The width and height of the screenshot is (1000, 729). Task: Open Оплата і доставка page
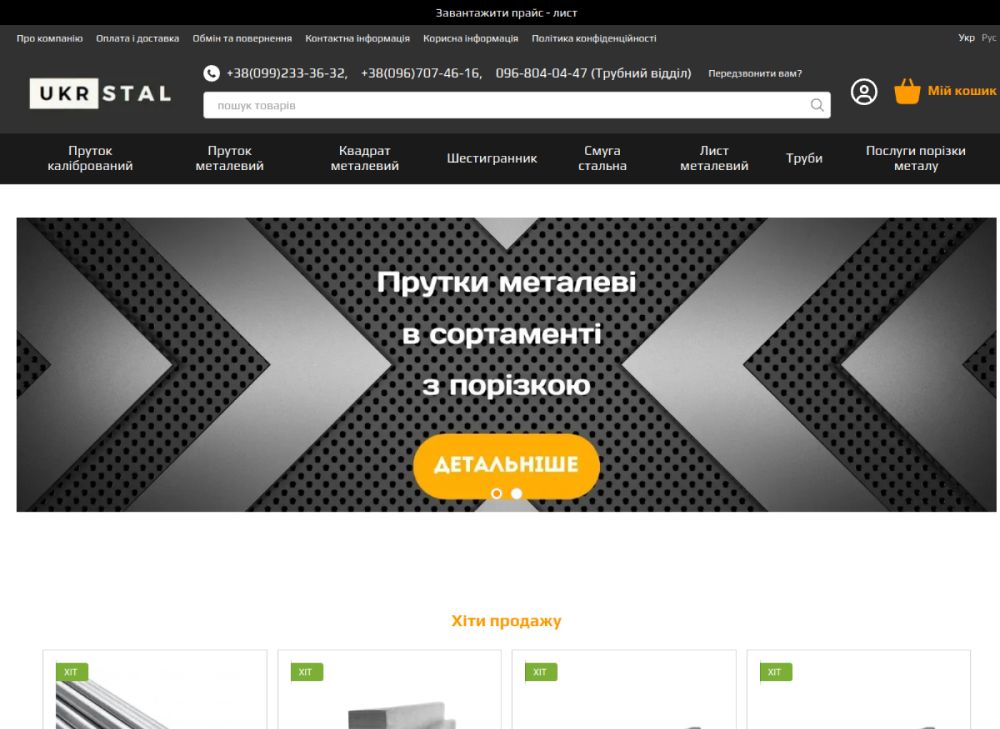[138, 38]
